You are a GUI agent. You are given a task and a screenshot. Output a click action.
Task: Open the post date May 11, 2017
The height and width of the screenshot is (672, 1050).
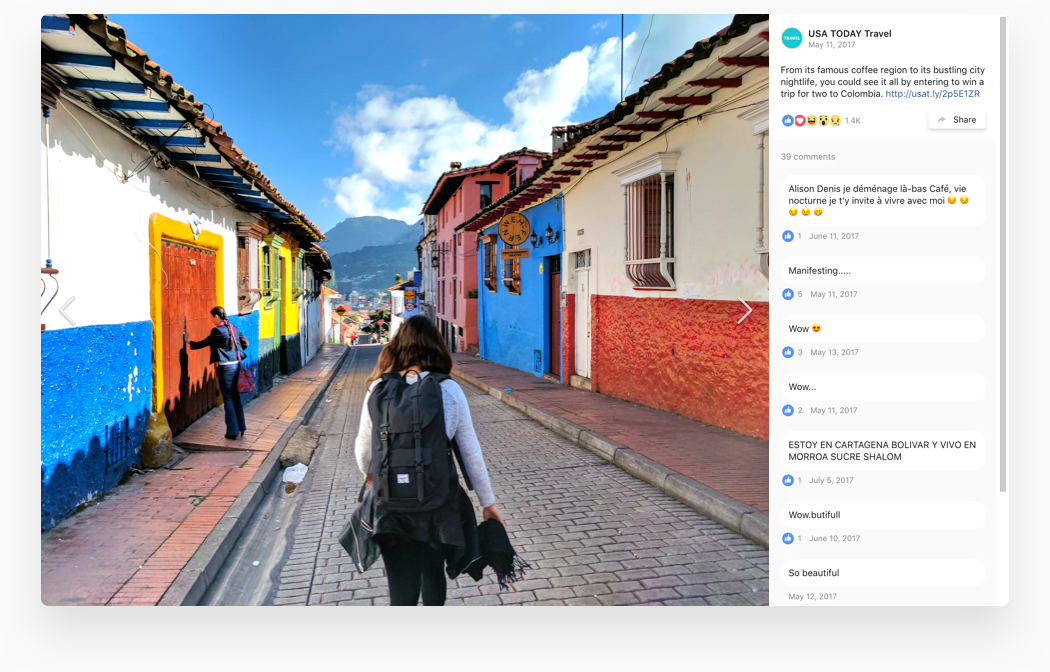[x=831, y=45]
